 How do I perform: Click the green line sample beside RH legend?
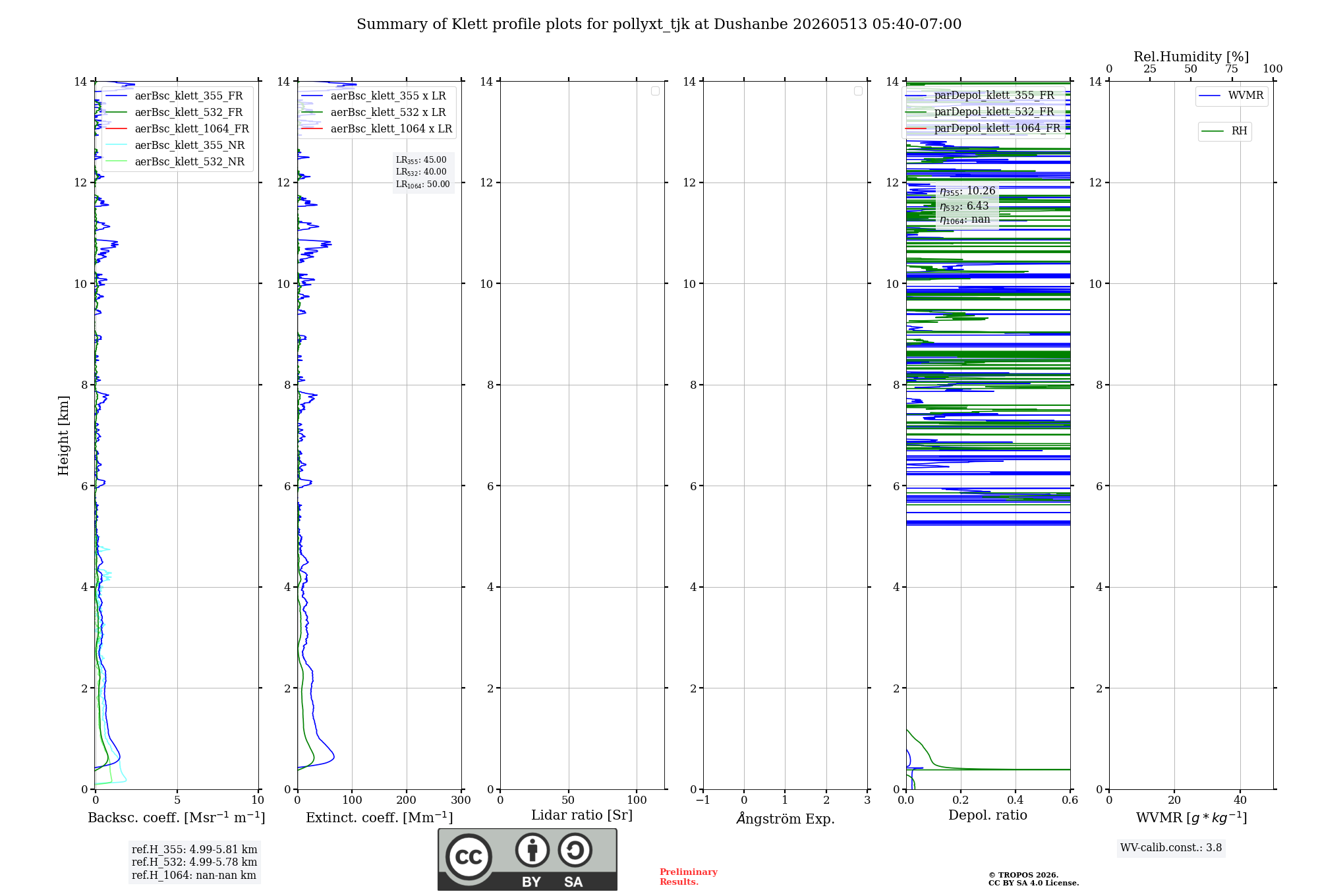1213,131
